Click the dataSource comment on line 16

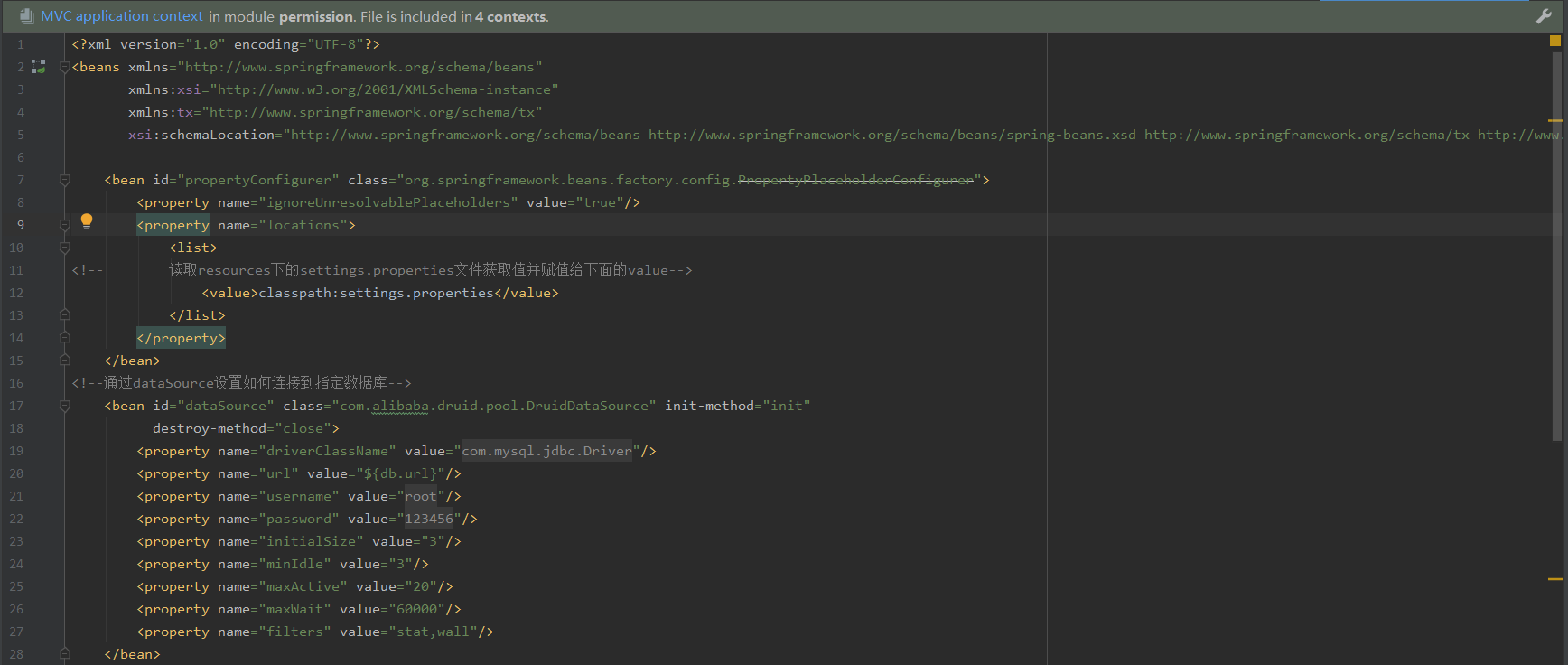pos(242,383)
